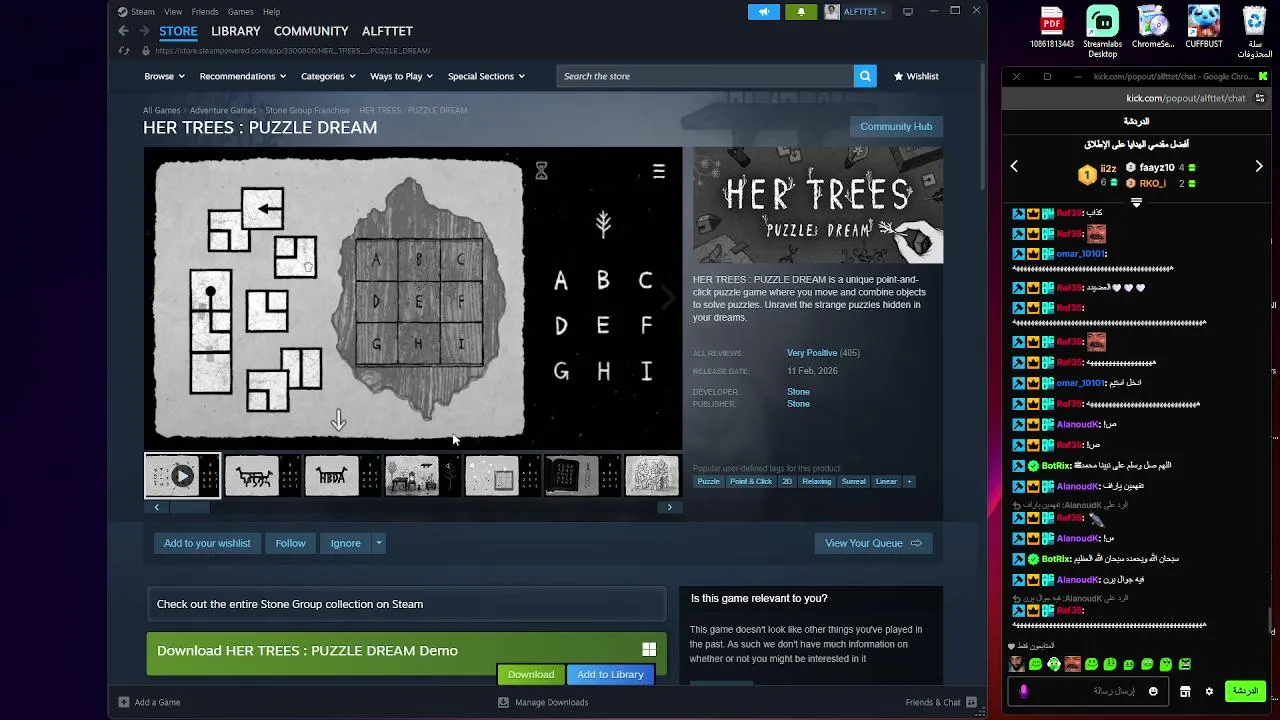Viewport: 1280px width, 720px height.
Task: Open Manage Downloads in Steam footer
Action: 544,702
